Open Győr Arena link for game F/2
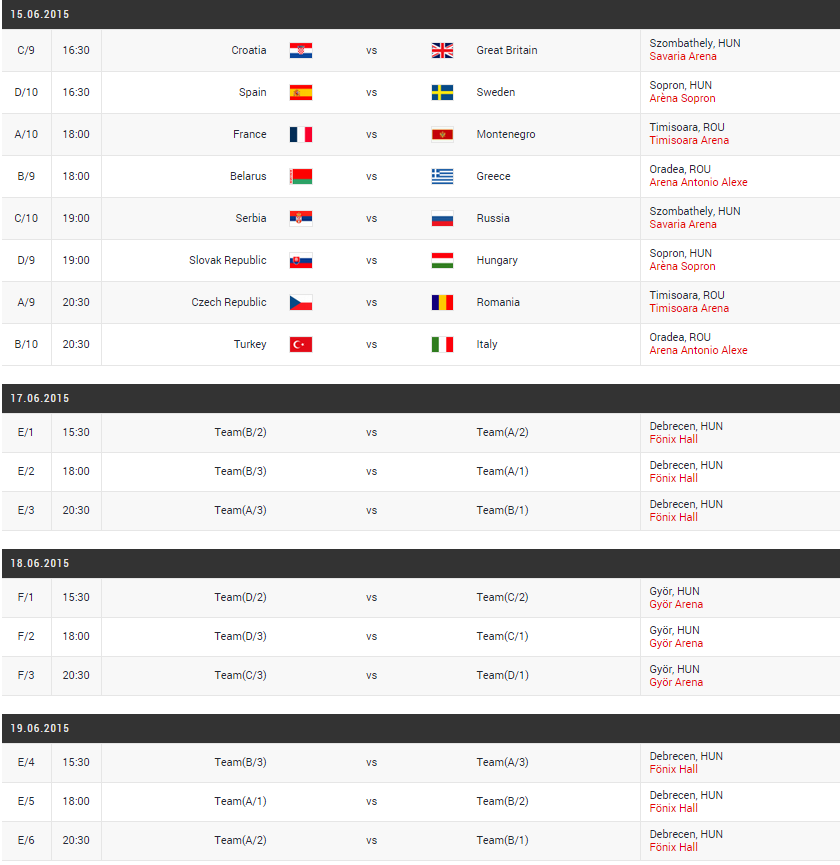Image resolution: width=840 pixels, height=865 pixels. (x=676, y=644)
